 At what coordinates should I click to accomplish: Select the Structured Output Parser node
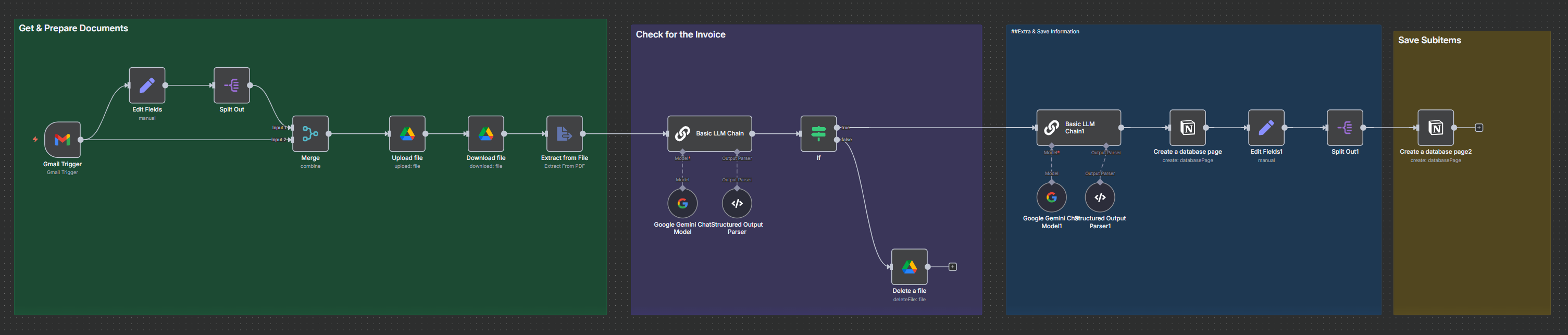737,203
